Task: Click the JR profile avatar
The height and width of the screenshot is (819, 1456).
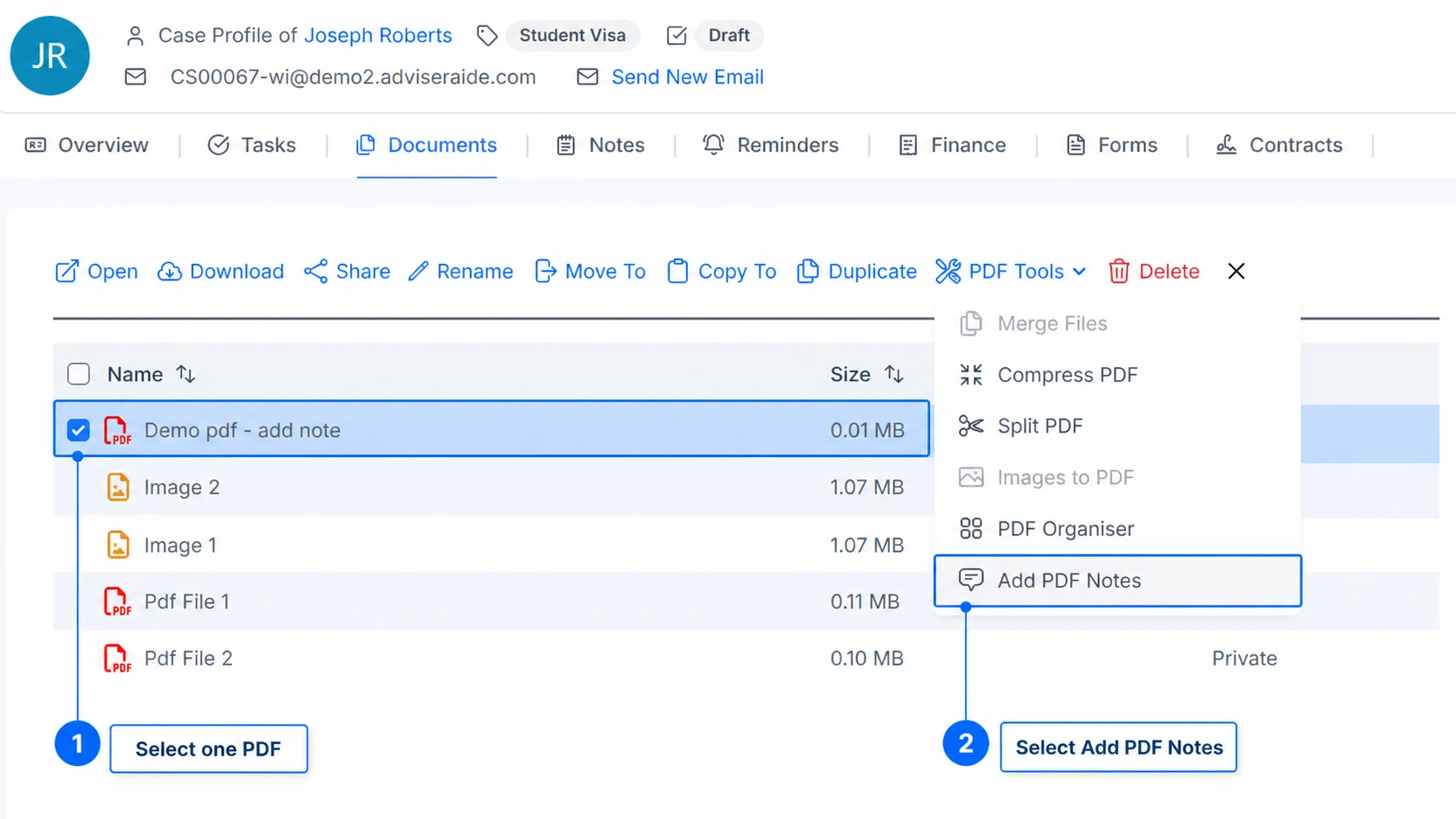Action: [50, 56]
